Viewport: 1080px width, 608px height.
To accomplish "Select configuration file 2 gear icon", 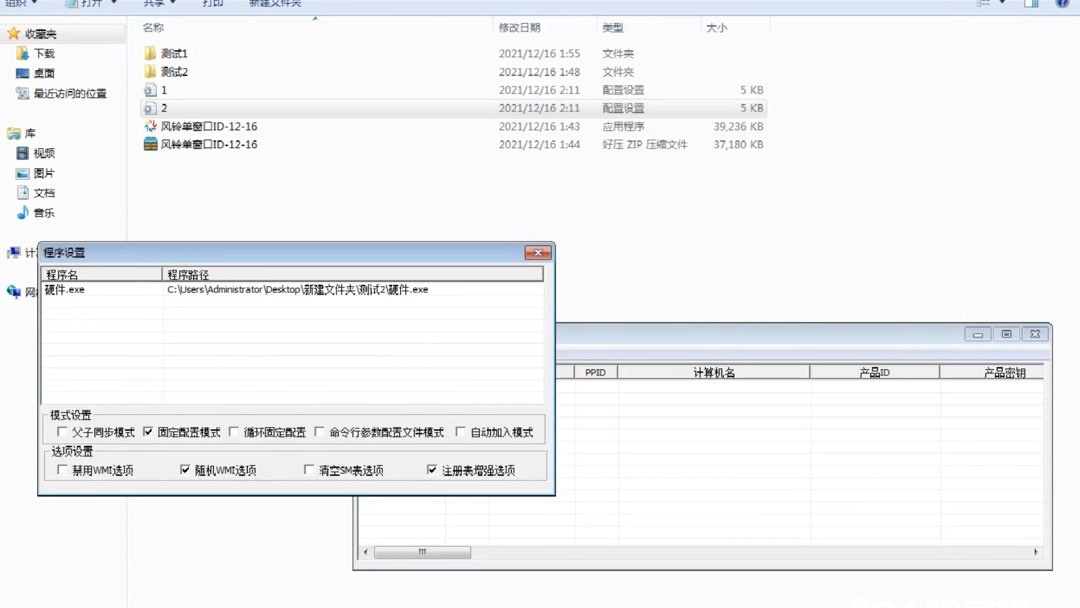I will [x=150, y=108].
